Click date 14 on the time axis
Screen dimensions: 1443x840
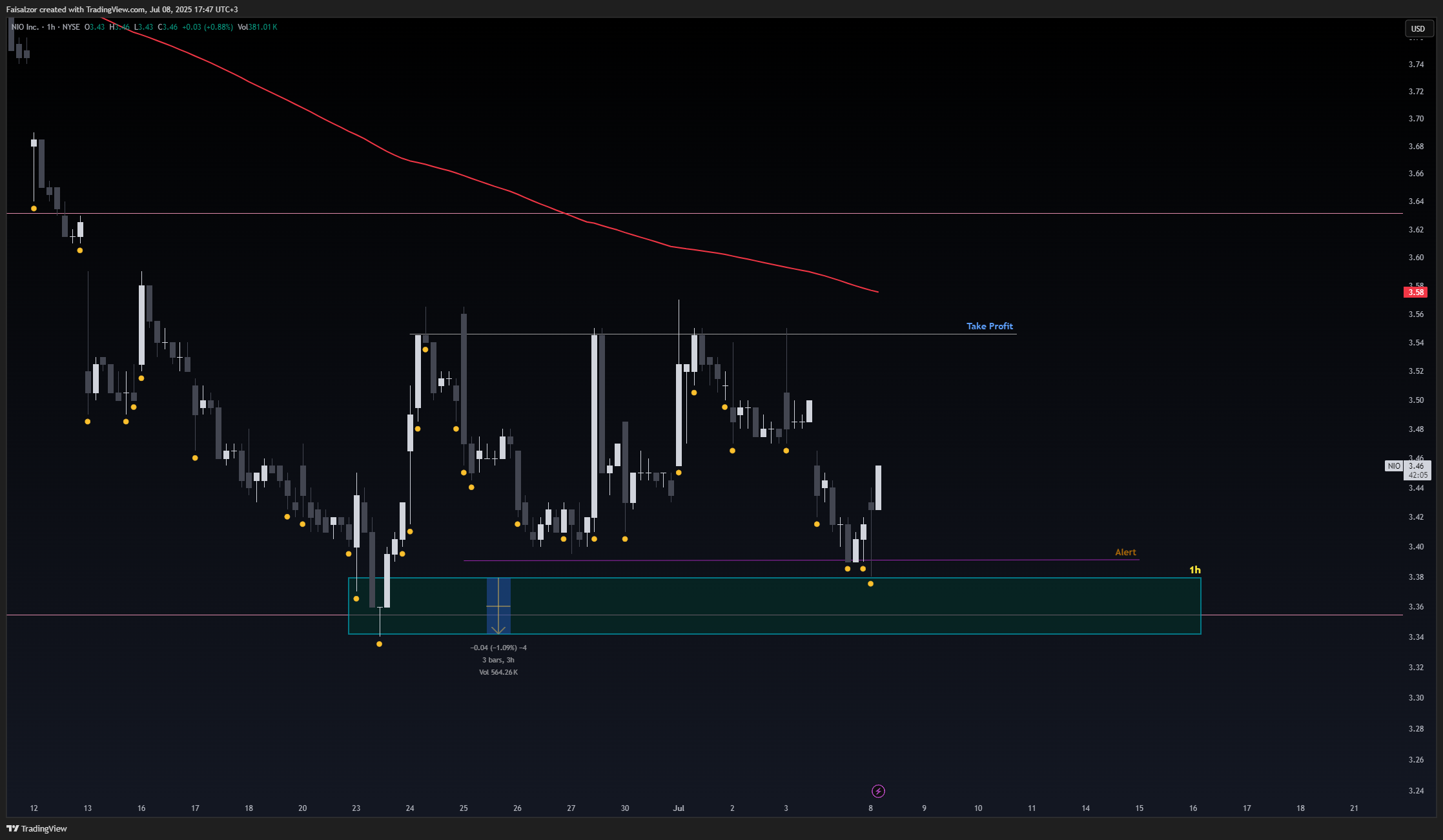pos(1086,808)
